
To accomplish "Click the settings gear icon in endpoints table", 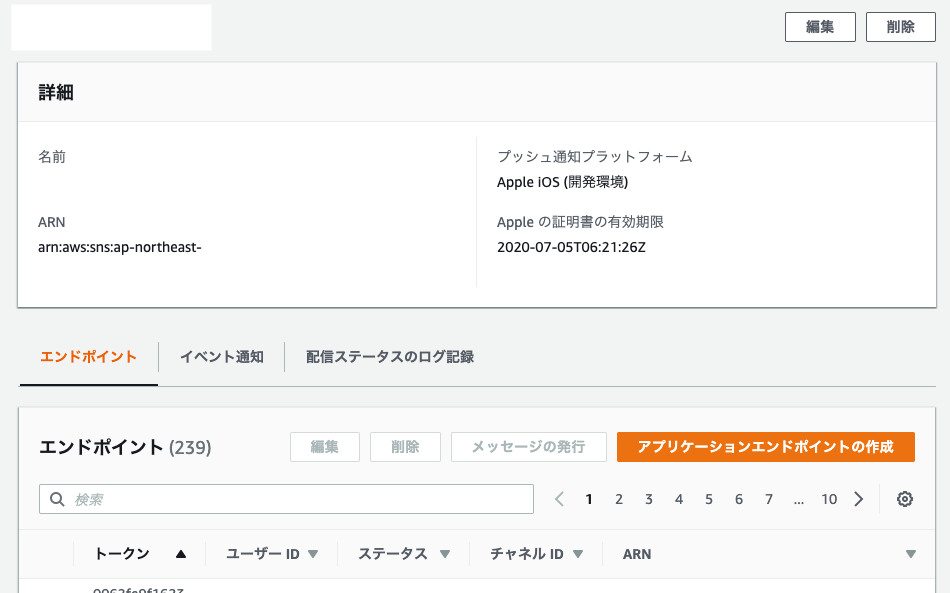I will pos(905,499).
